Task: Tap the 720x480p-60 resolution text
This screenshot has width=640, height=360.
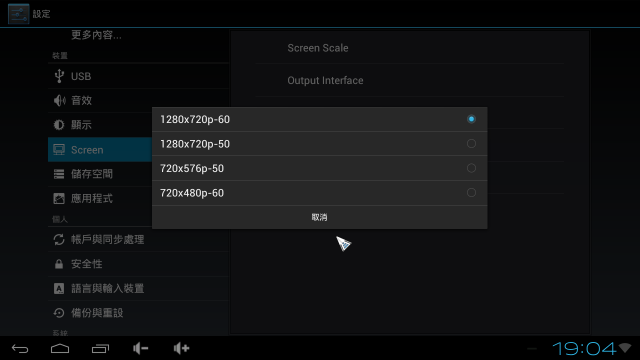Action: (192, 193)
